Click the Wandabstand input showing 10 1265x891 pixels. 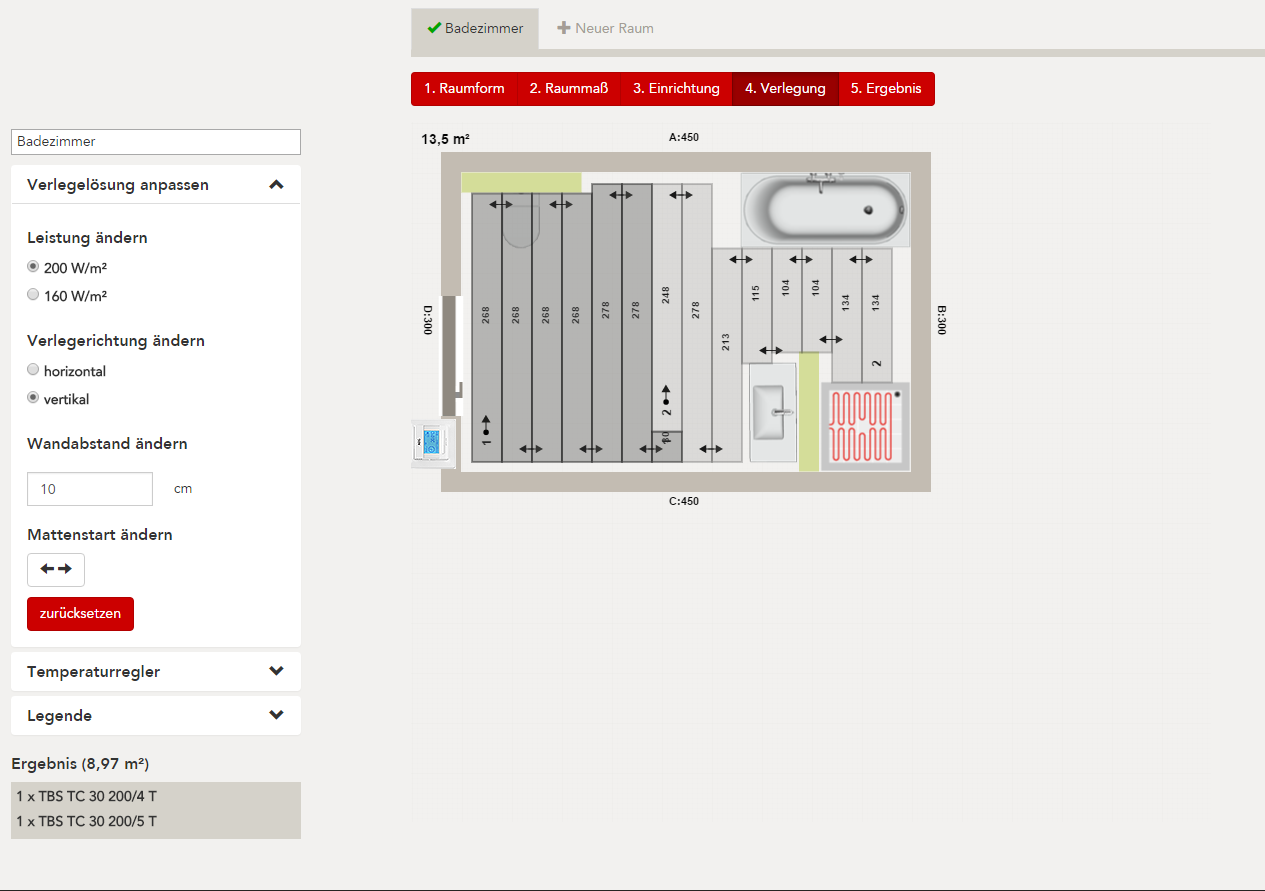pos(90,489)
